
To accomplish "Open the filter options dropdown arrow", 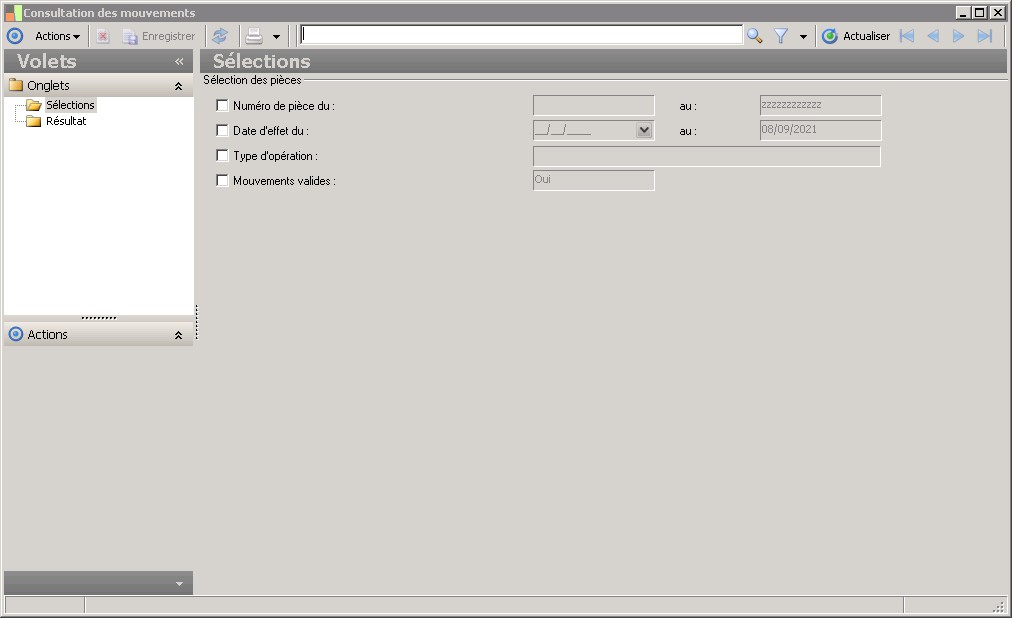I will (x=803, y=37).
